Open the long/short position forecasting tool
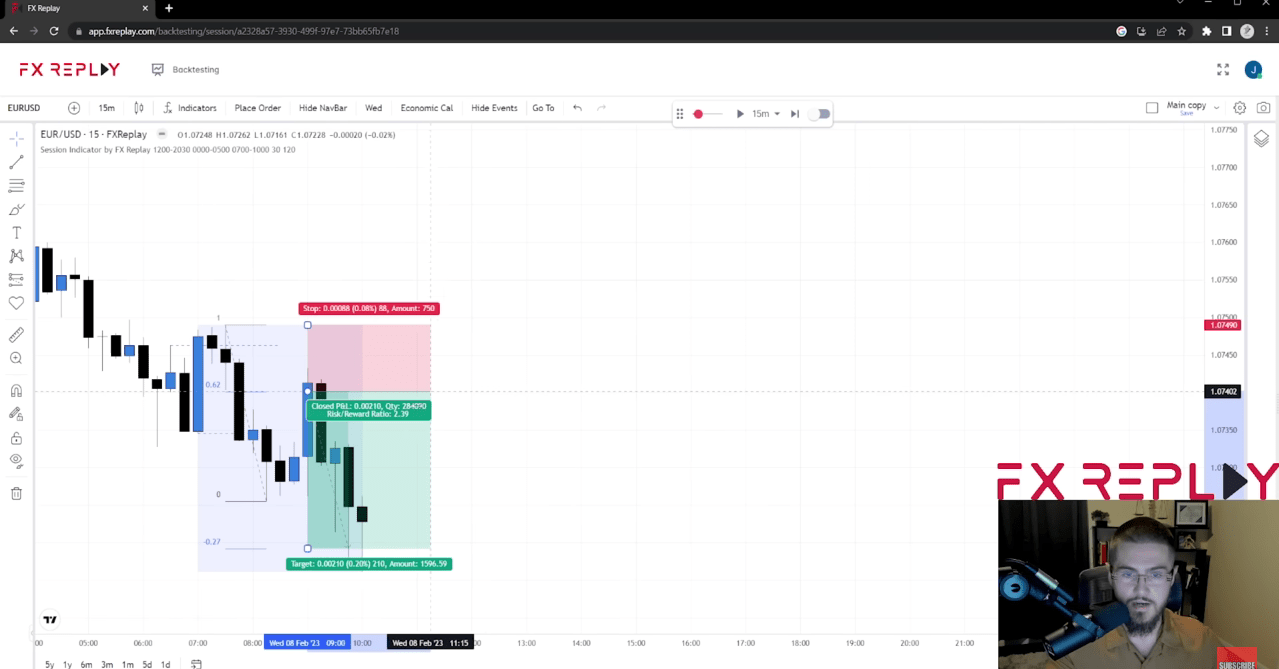The image size is (1279, 669). [x=16, y=280]
